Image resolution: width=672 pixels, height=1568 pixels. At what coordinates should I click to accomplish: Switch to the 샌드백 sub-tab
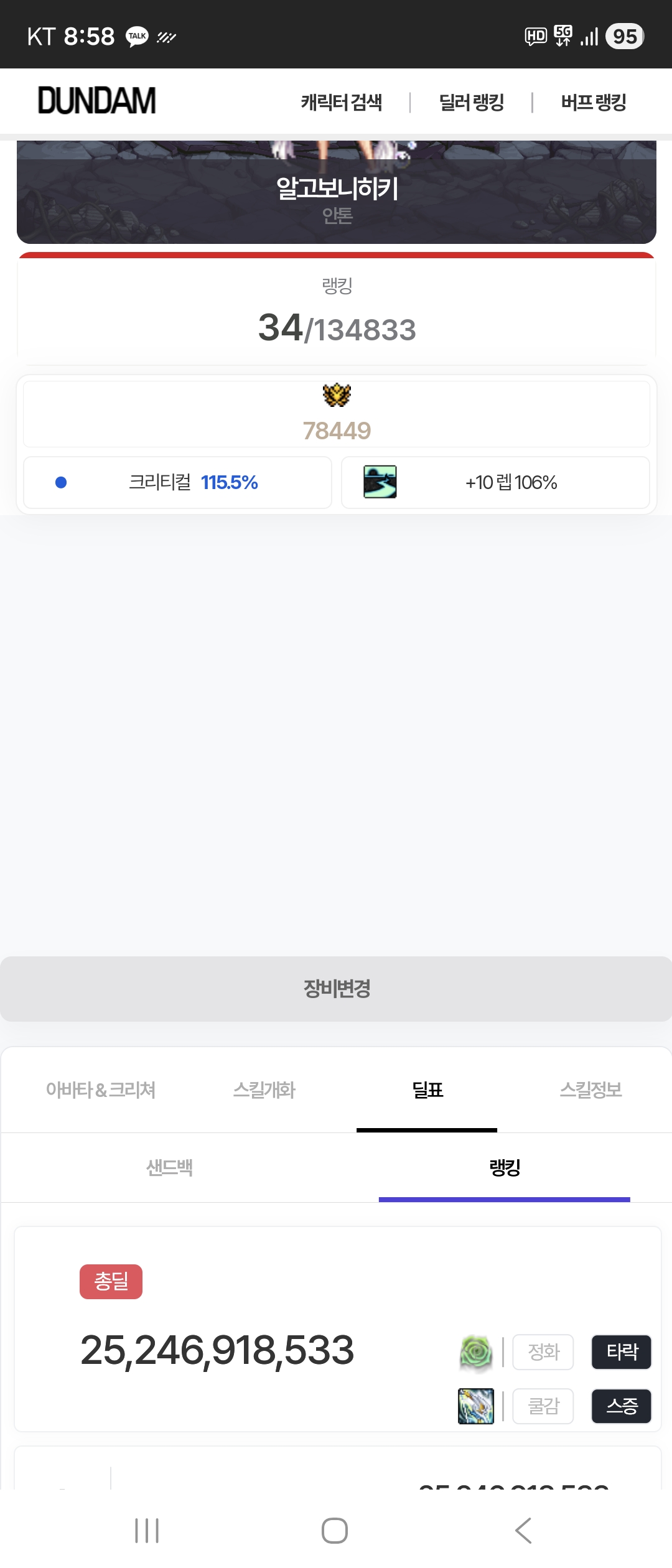(x=169, y=1167)
